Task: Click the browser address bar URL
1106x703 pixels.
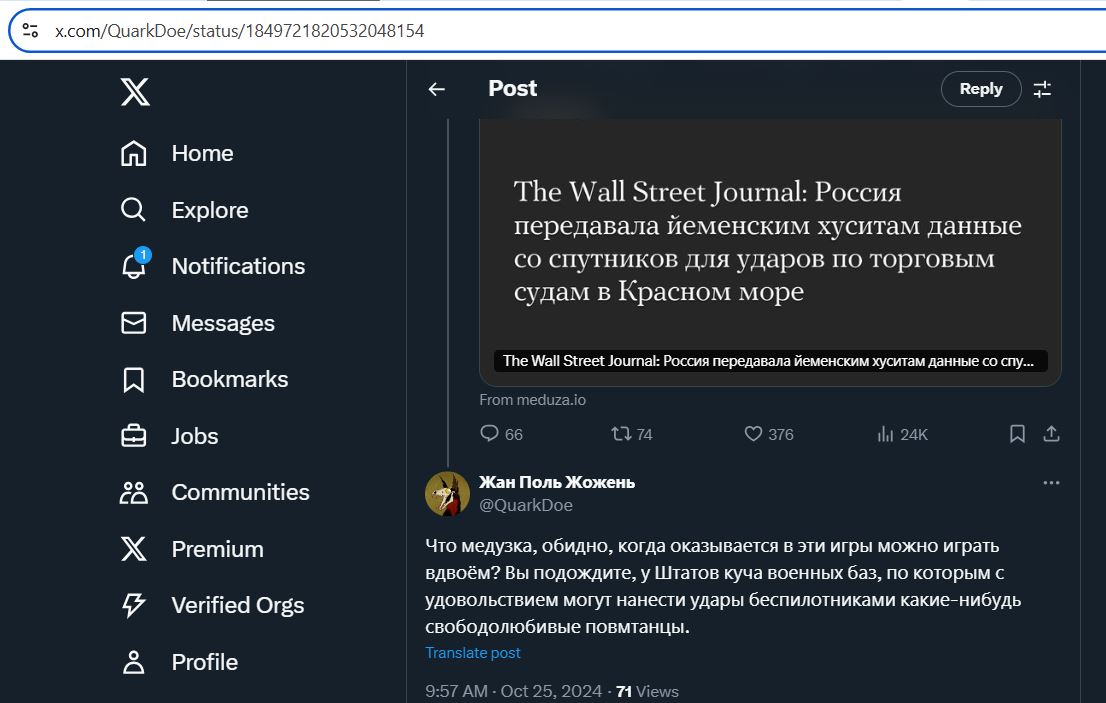Action: tap(240, 31)
